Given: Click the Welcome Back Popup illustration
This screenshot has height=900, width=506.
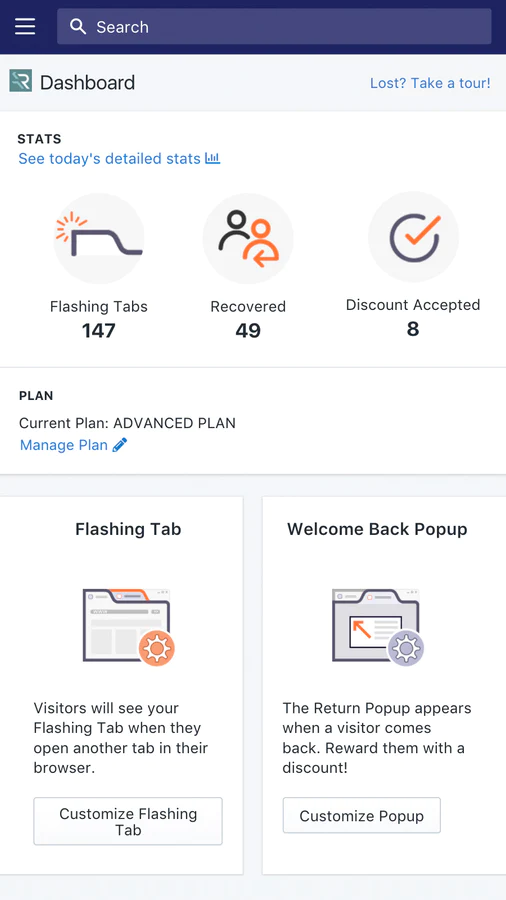Looking at the screenshot, I should click(378, 627).
